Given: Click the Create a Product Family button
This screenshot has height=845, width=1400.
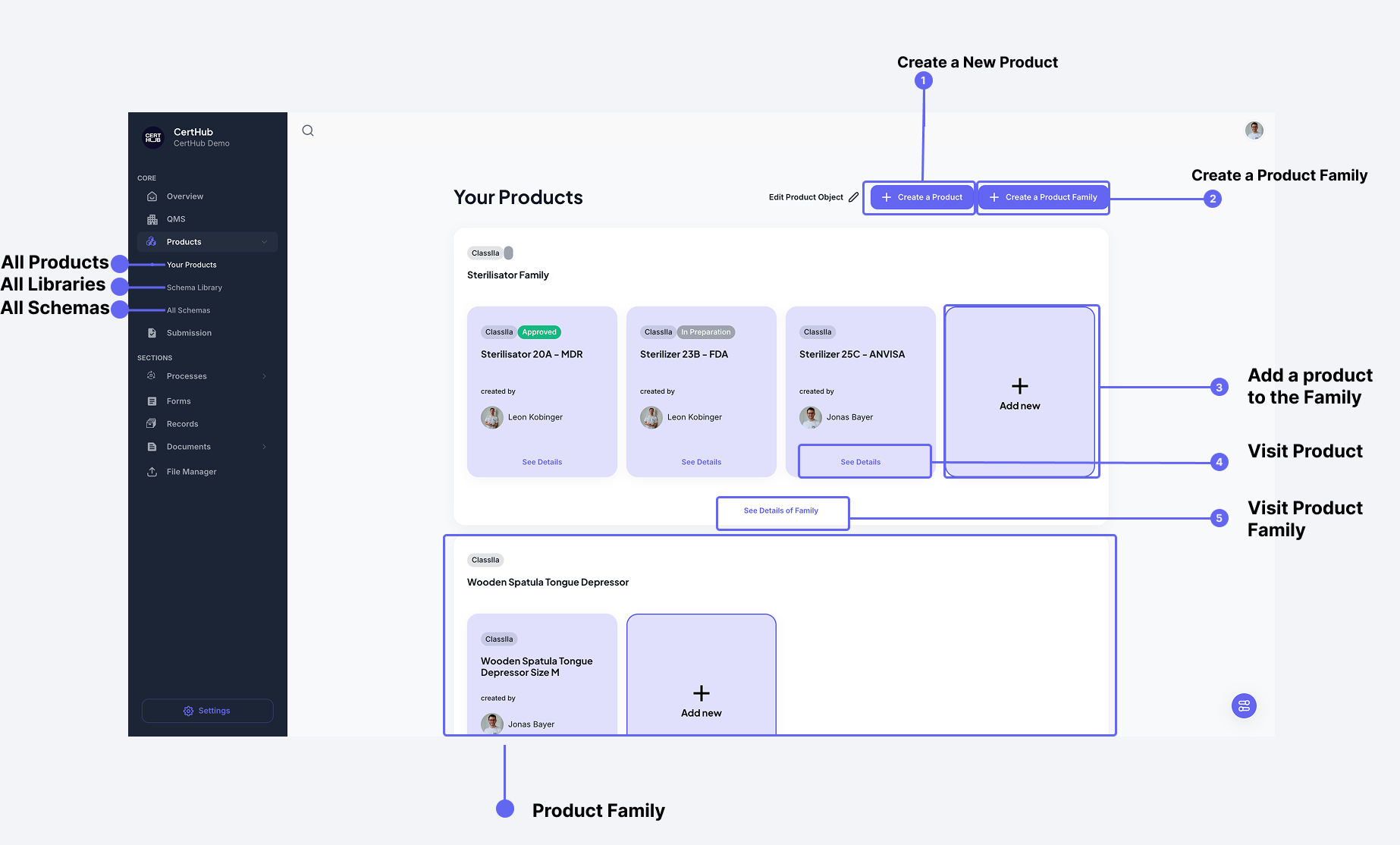Looking at the screenshot, I should pyautogui.click(x=1043, y=196).
